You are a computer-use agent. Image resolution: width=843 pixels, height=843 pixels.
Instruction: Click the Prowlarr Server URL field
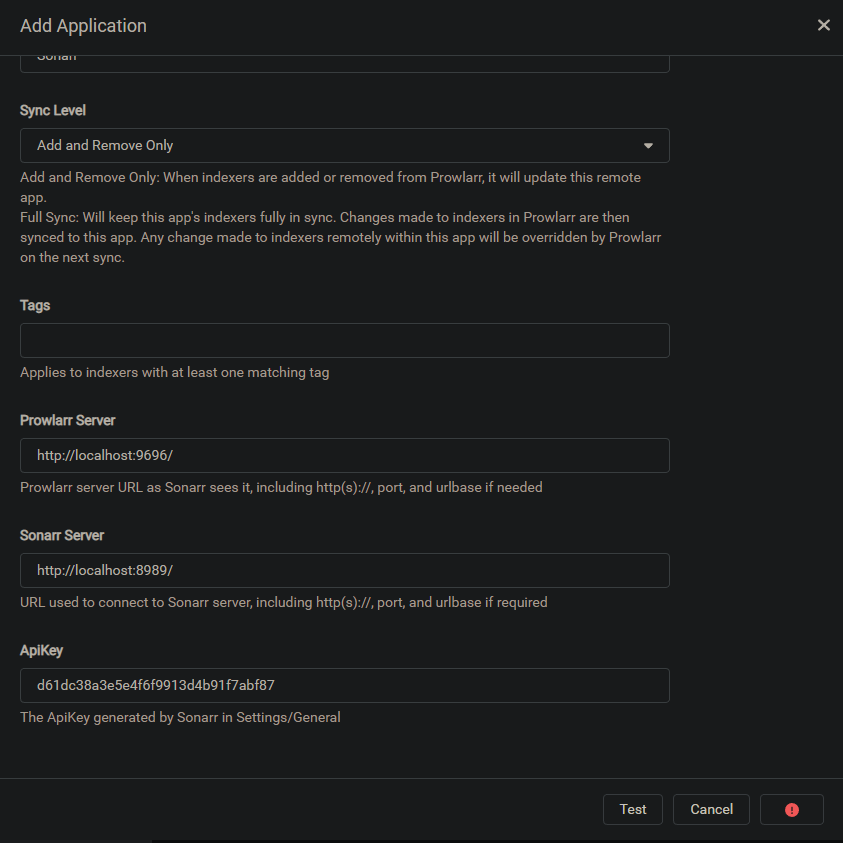click(x=345, y=455)
